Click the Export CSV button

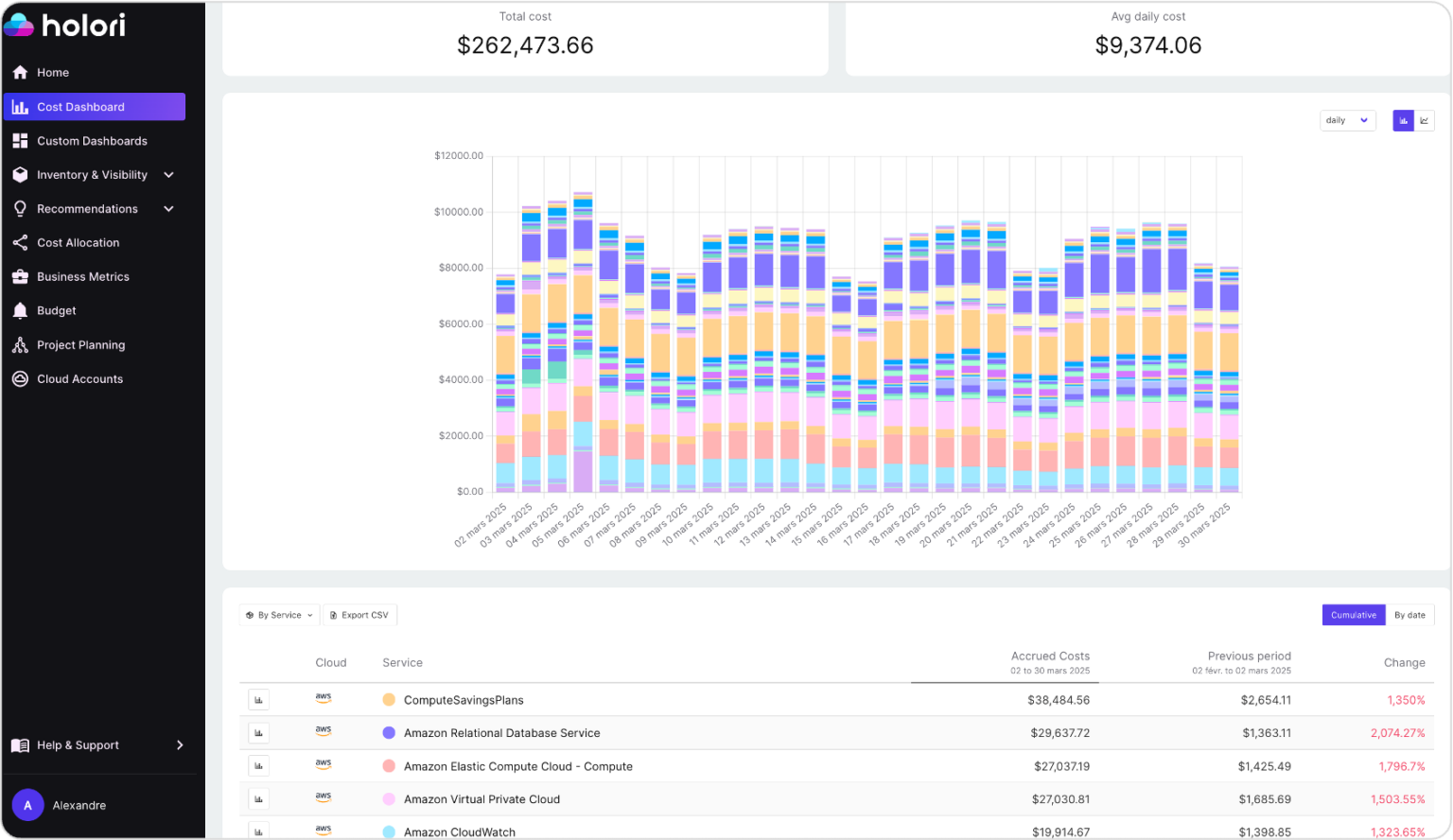pos(360,615)
